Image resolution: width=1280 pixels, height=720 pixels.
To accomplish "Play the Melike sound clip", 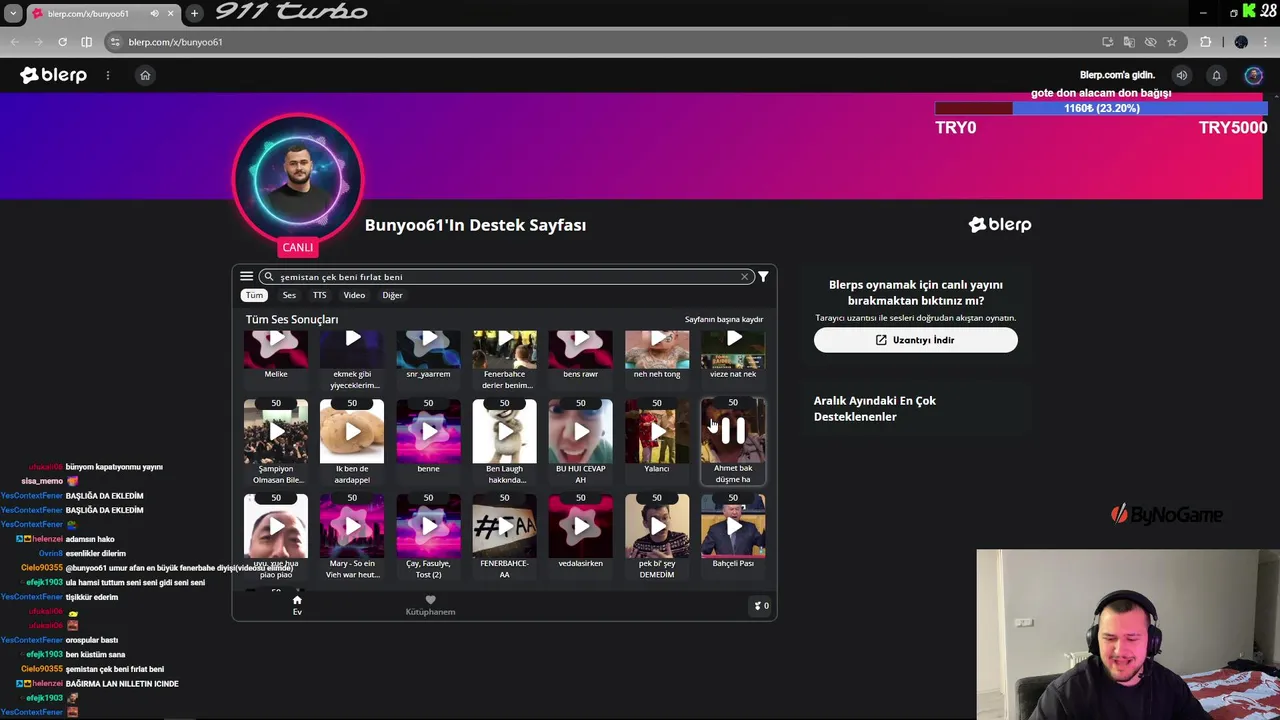I will [x=276, y=348].
